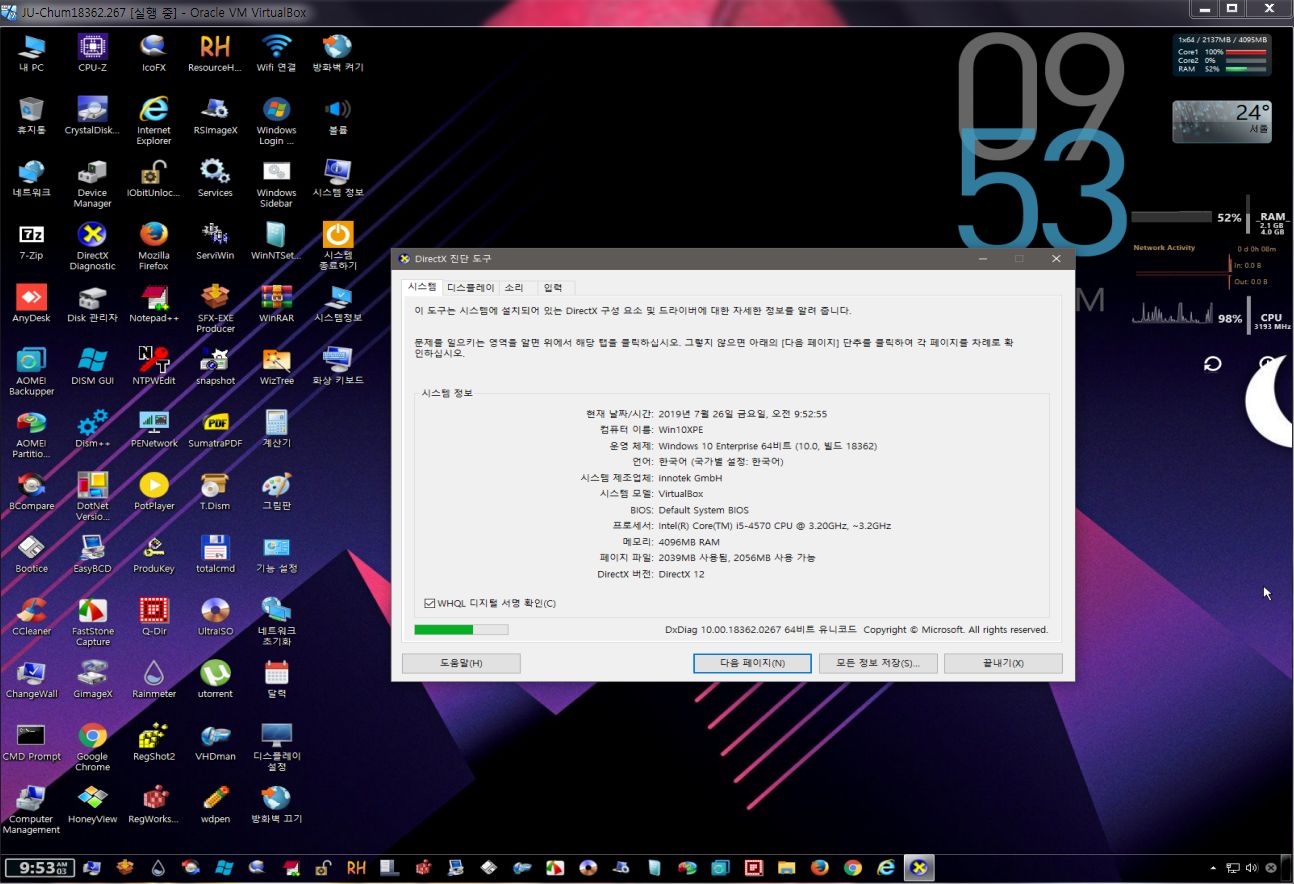Image resolution: width=1294 pixels, height=884 pixels.
Task: Click the green DxDiag progress bar
Action: (461, 630)
